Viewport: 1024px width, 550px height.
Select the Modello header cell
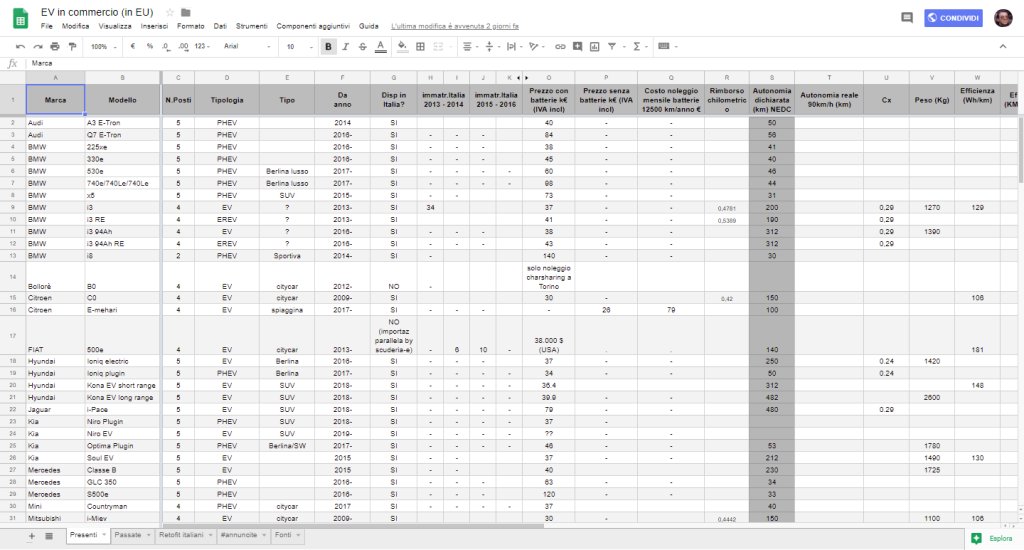click(x=122, y=100)
